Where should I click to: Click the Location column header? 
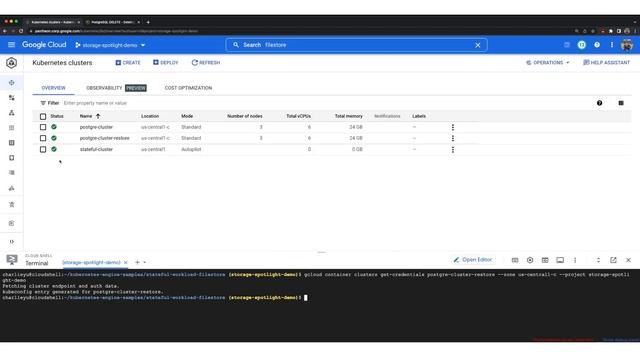[x=150, y=116]
